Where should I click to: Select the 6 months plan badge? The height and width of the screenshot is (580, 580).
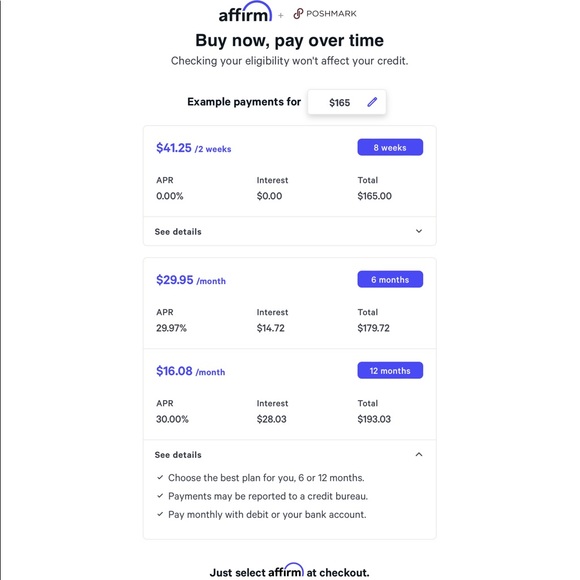390,279
